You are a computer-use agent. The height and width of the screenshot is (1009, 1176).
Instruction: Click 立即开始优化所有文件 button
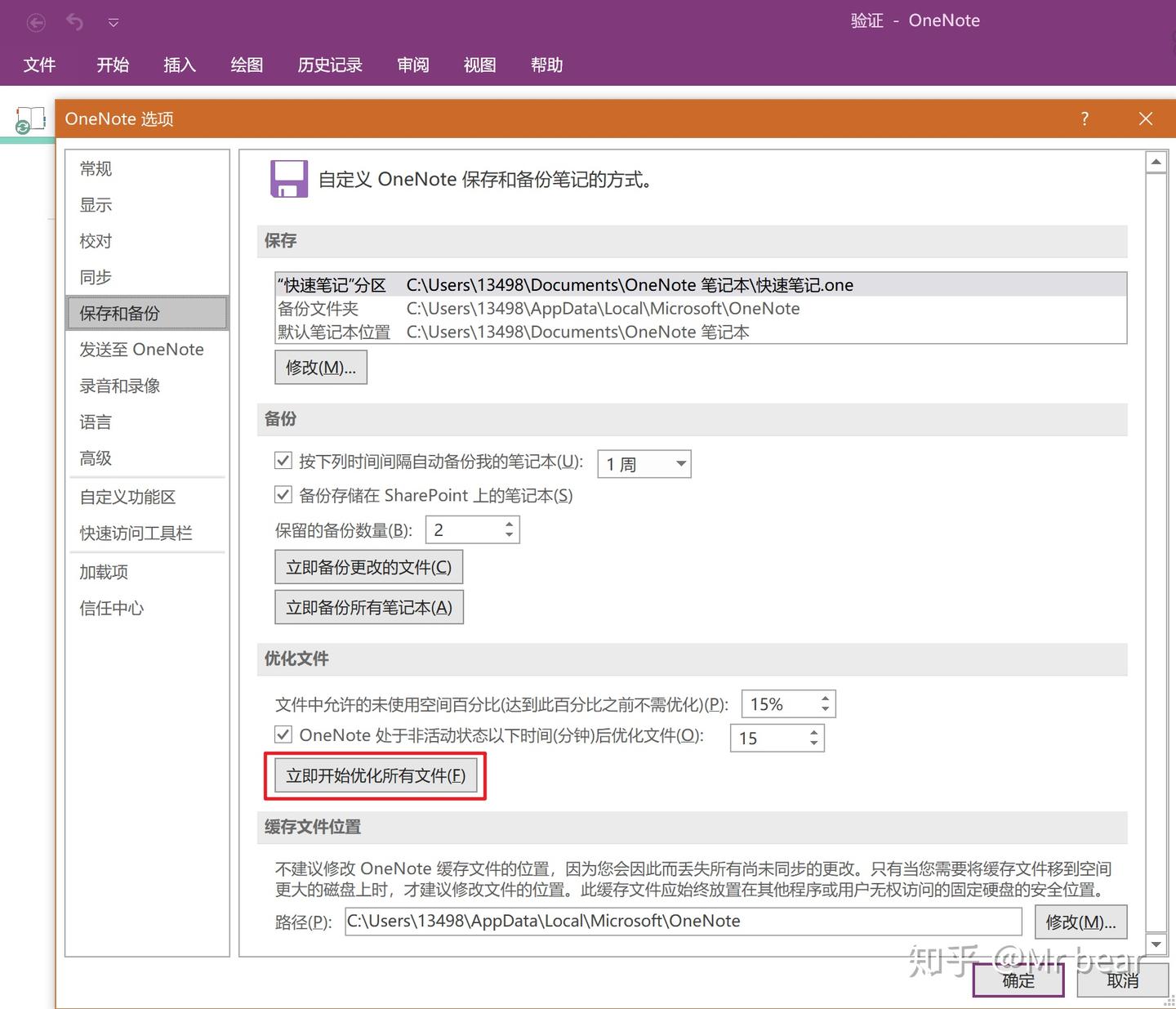[x=375, y=775]
